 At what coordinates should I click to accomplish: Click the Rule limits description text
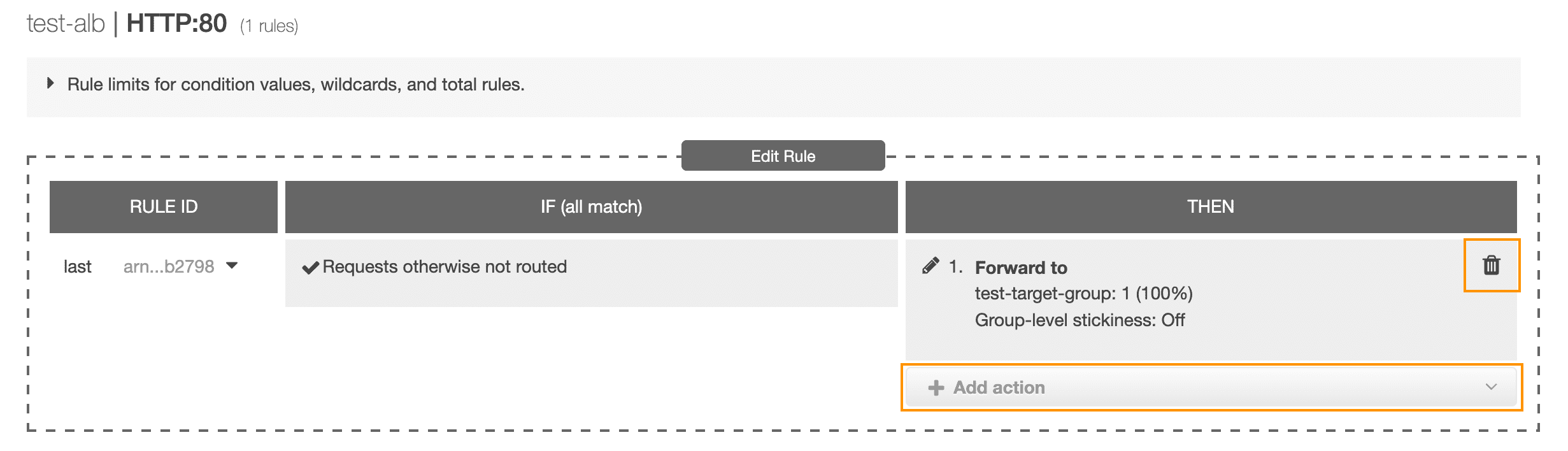296,84
